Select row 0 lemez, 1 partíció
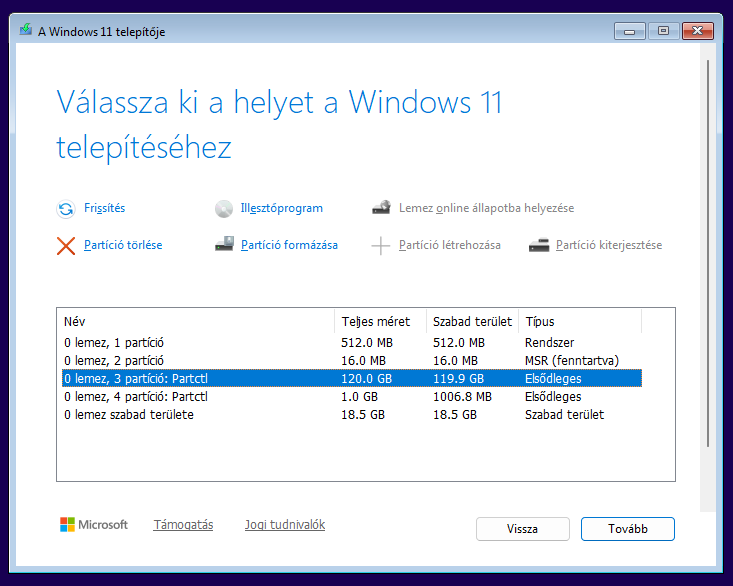 click(352, 343)
